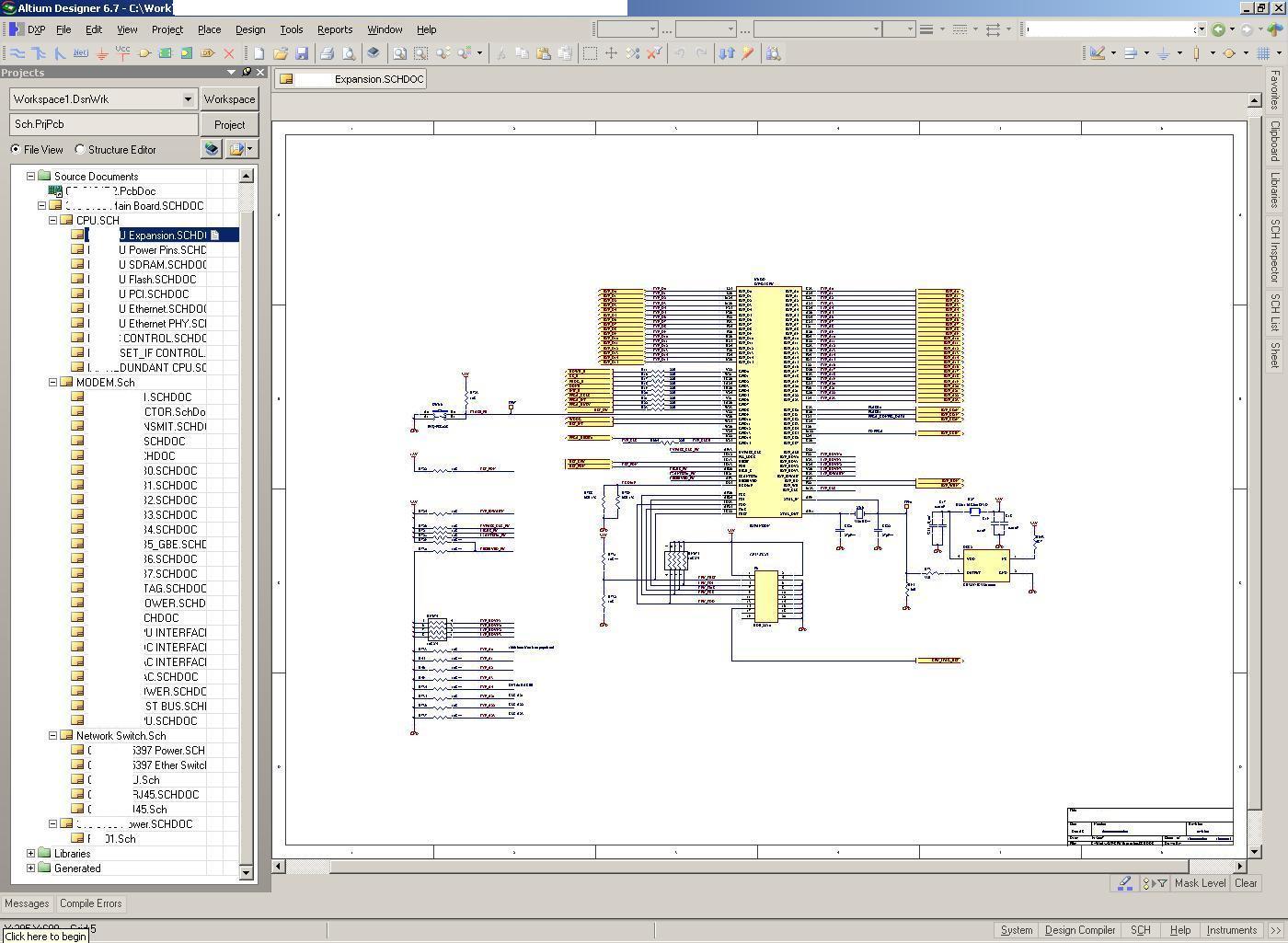Open the Reports menu
Screen dimensions: 1288x943
pos(334,29)
